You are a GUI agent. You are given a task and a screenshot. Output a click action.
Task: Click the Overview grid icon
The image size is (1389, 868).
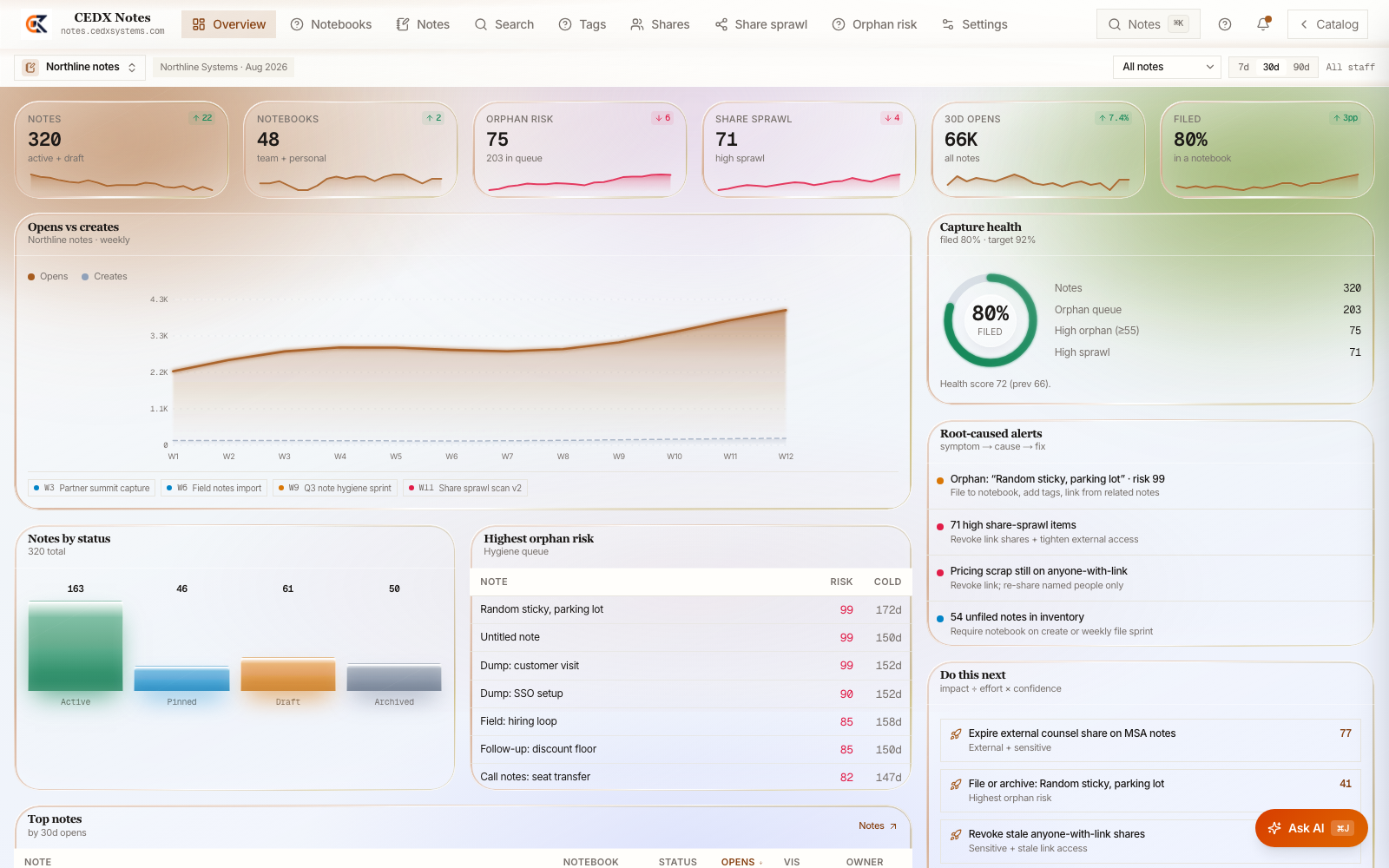point(199,24)
